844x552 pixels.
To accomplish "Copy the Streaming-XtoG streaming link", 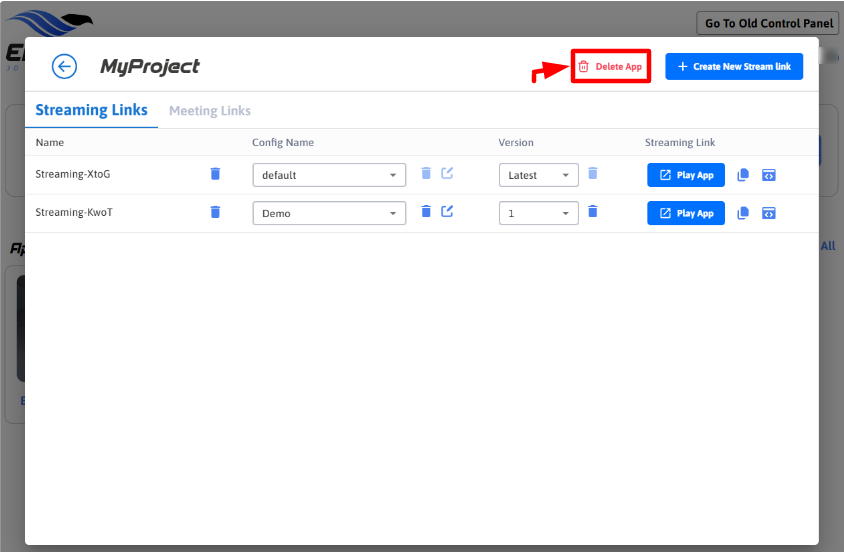I will (743, 175).
